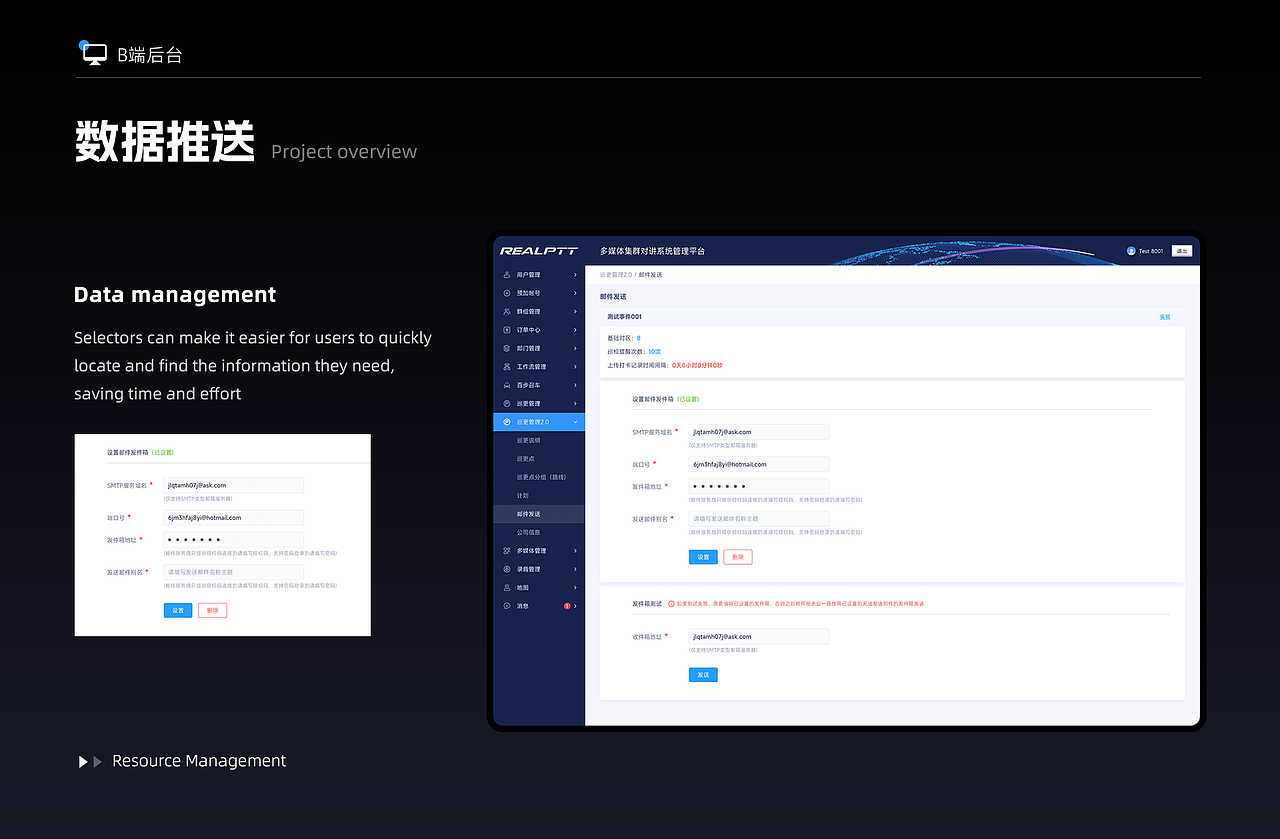Click the 发件箱地址 password field in dashboard
This screenshot has width=1280, height=839.
(759, 486)
